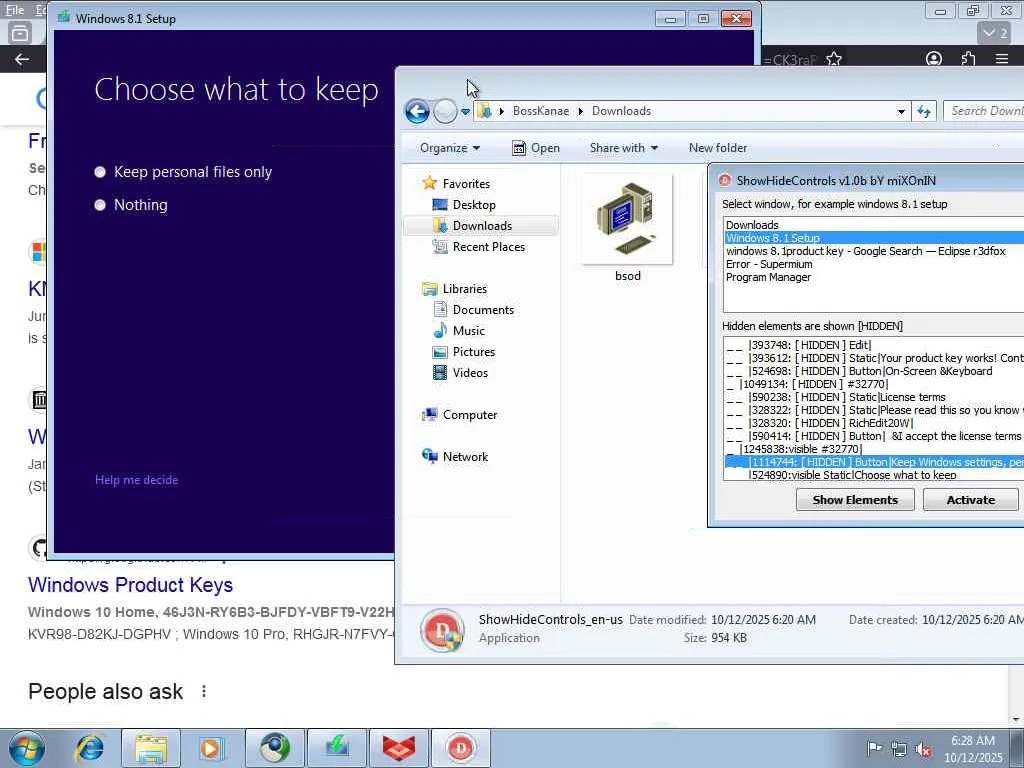Open Videos library

[x=460, y=373]
